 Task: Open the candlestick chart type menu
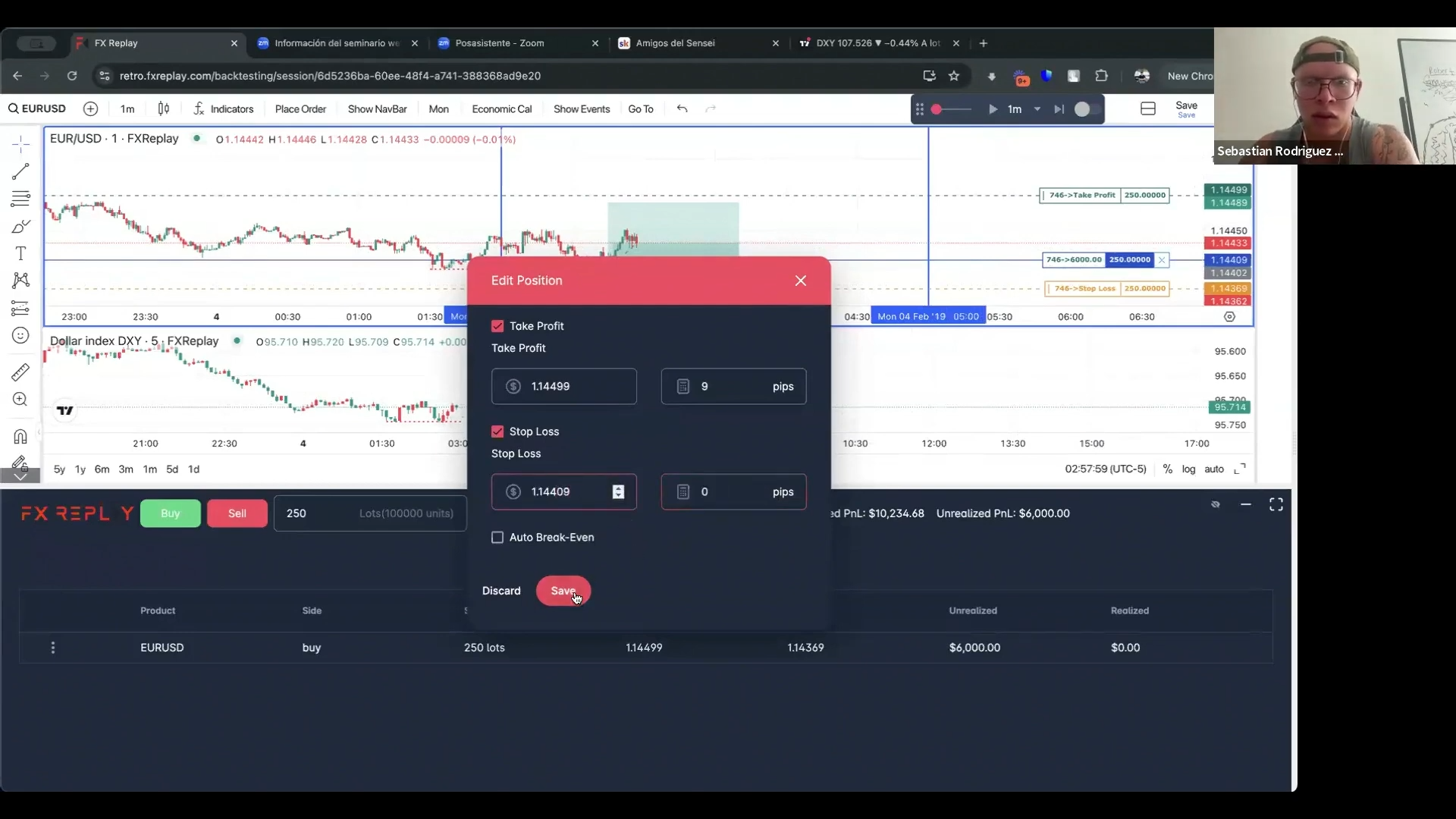164,109
